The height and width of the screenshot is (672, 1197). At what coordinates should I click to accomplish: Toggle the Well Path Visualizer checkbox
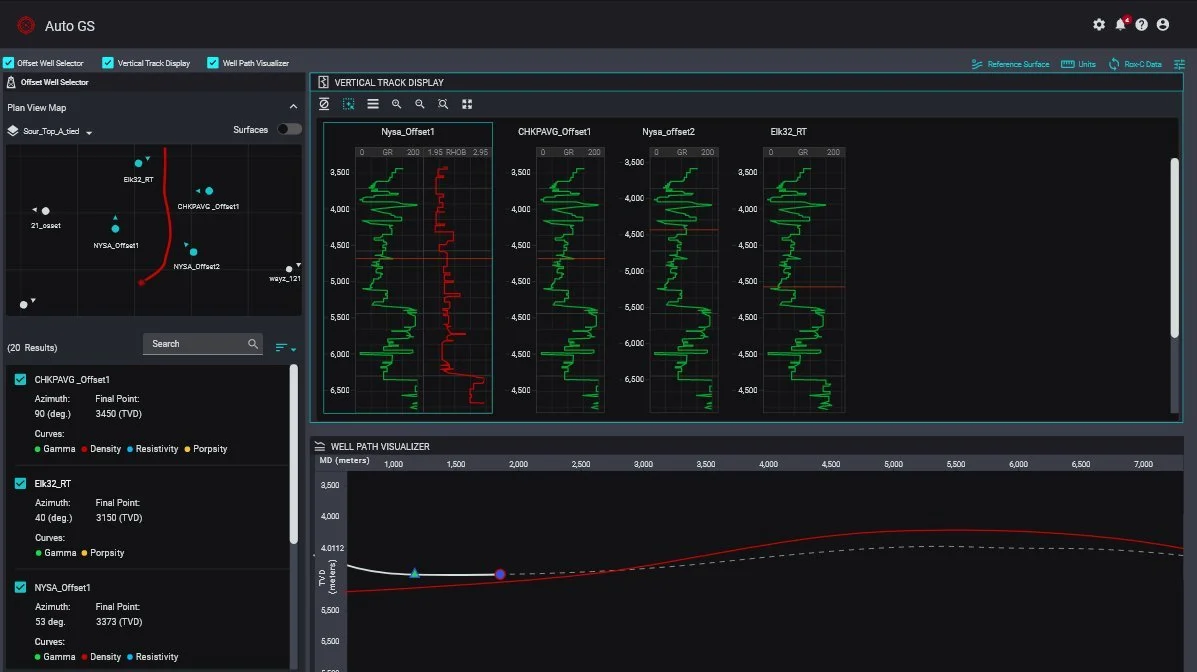[x=213, y=63]
